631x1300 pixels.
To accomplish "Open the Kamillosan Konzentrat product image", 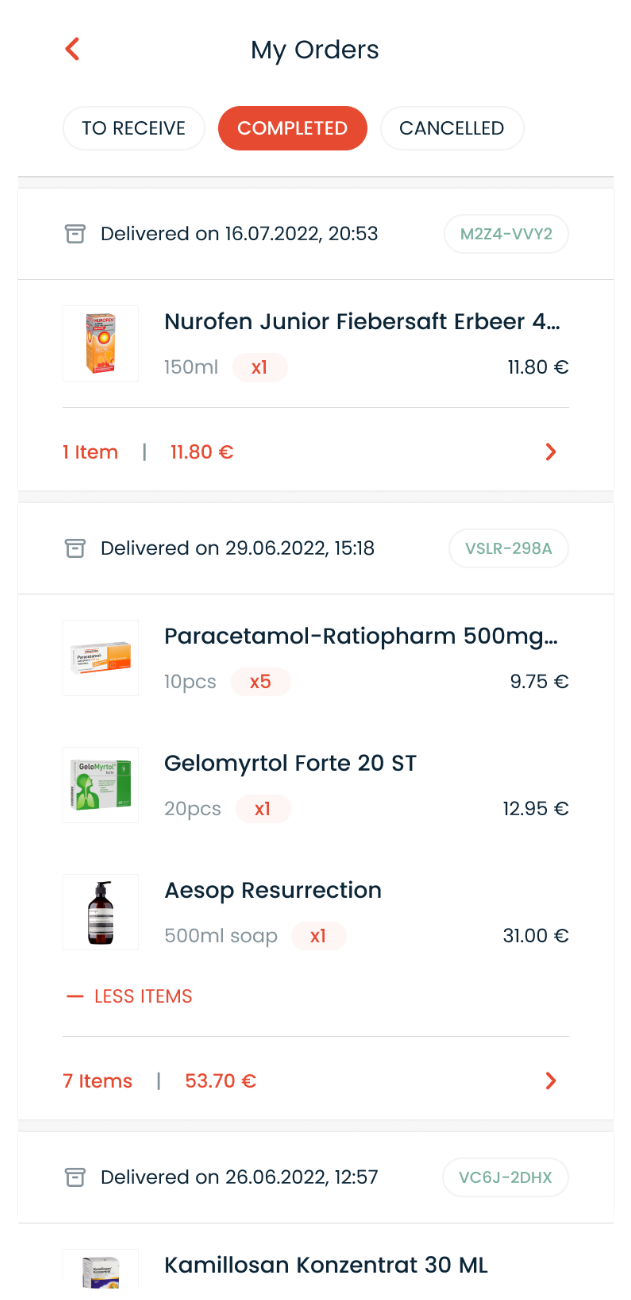I will coord(100,1270).
